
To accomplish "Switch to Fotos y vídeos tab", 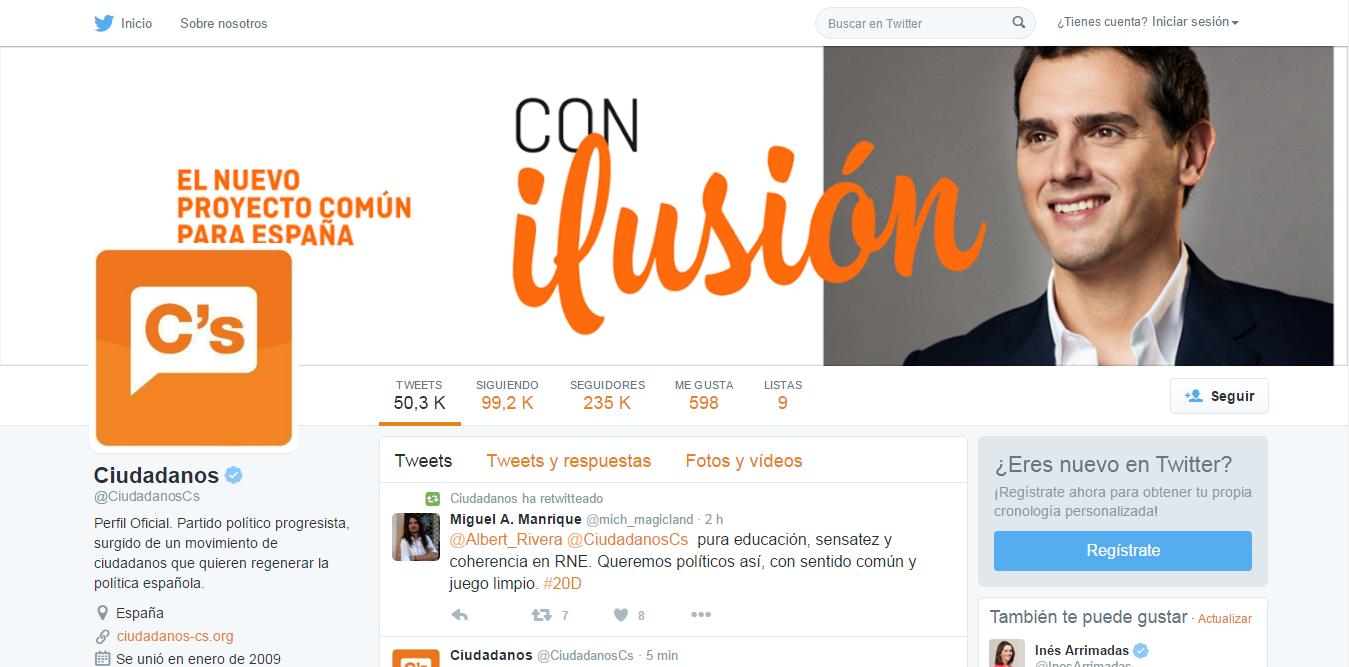I will (x=744, y=461).
